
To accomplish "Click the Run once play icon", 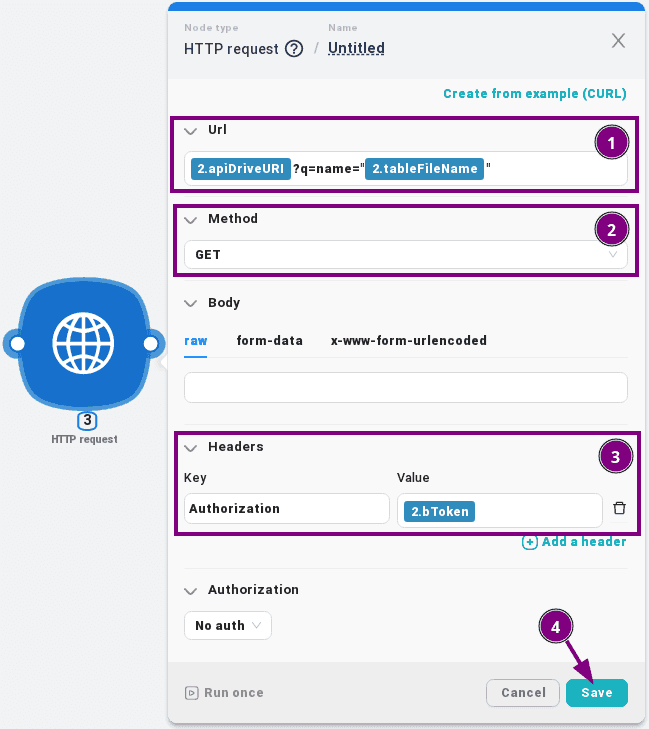I will coord(191,693).
